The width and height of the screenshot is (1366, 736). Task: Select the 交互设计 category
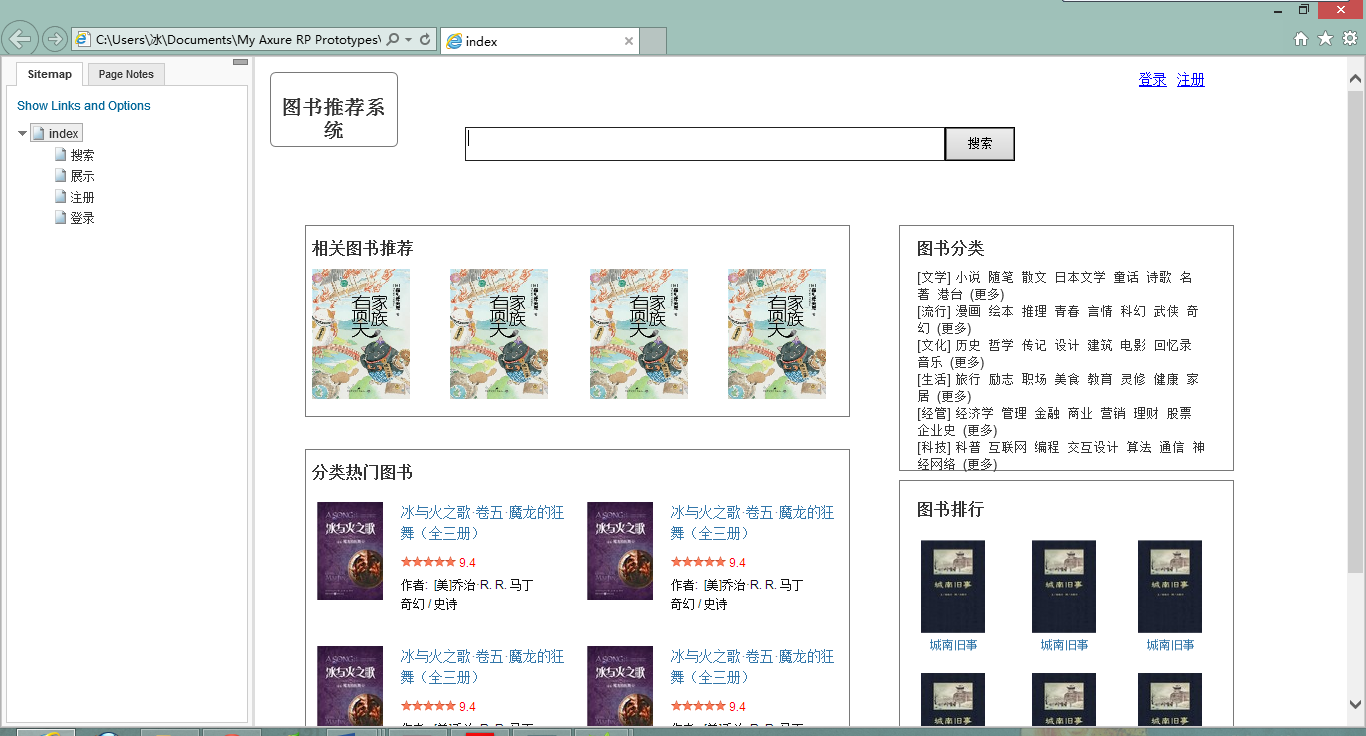[1093, 448]
